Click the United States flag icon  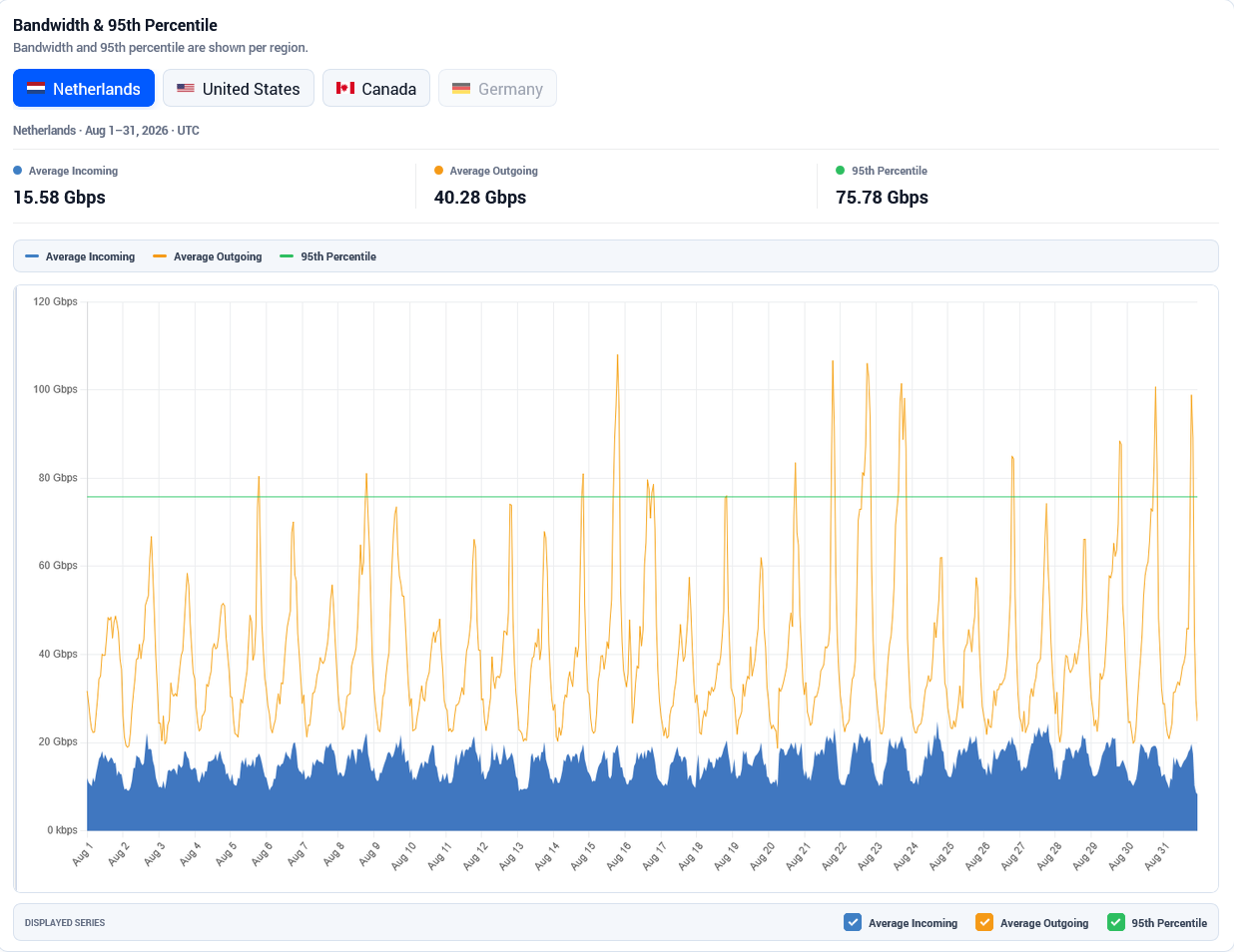[186, 88]
